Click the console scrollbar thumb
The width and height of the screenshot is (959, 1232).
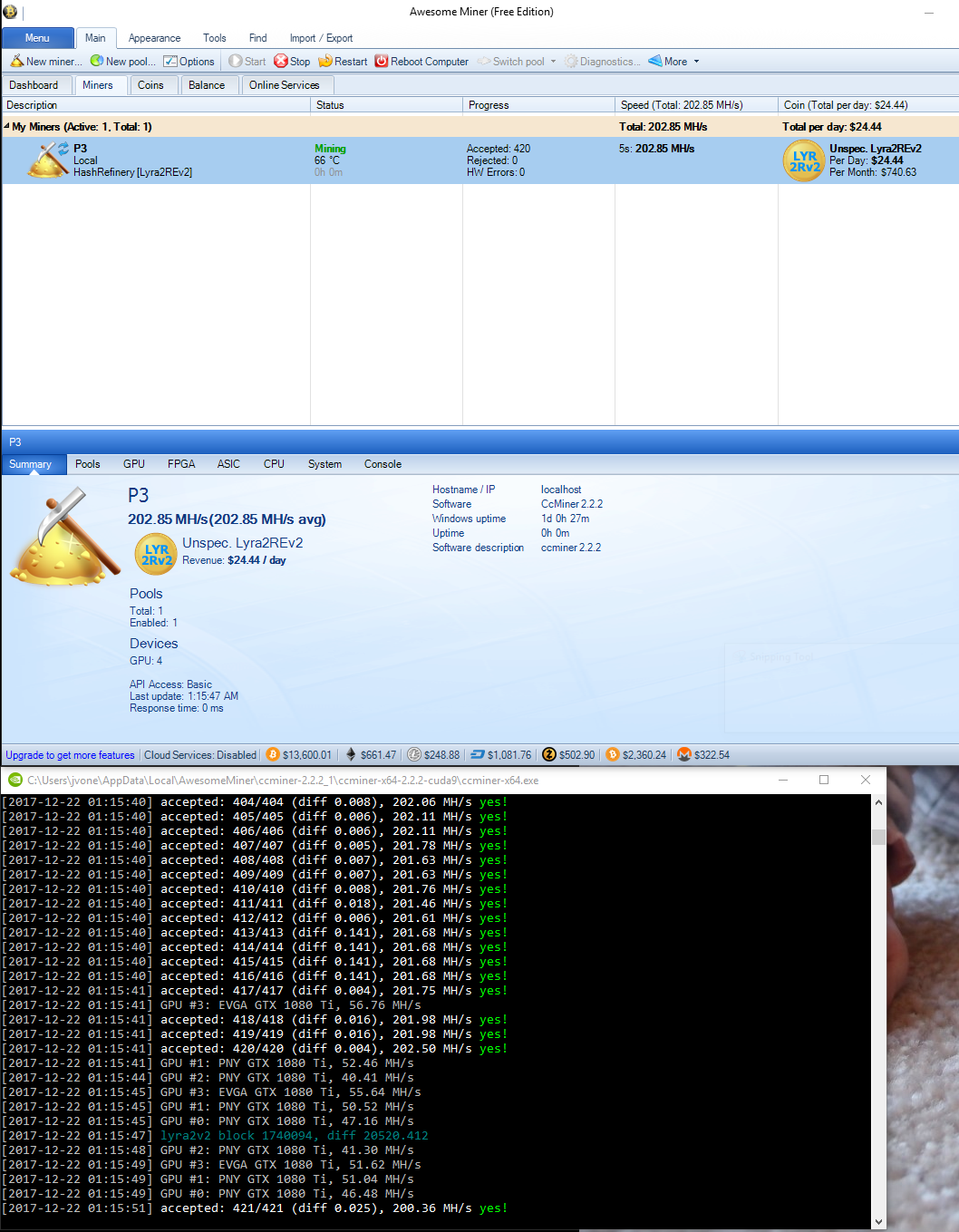click(x=878, y=836)
